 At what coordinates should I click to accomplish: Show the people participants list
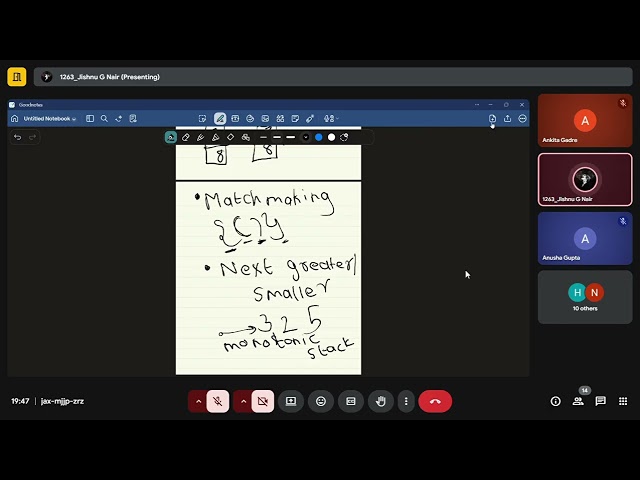578,401
